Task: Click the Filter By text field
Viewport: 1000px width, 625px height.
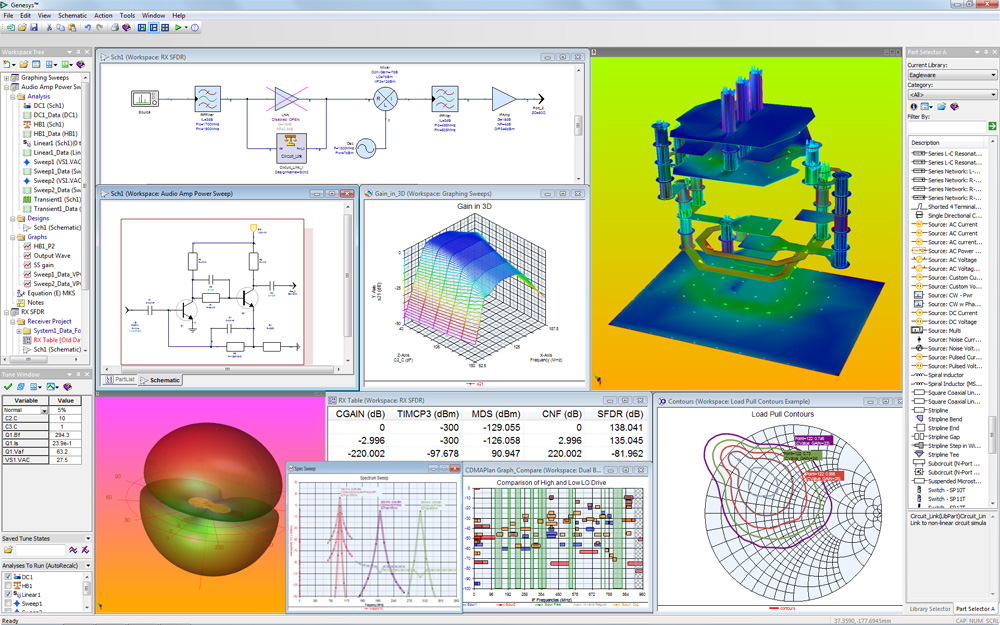Action: 945,127
